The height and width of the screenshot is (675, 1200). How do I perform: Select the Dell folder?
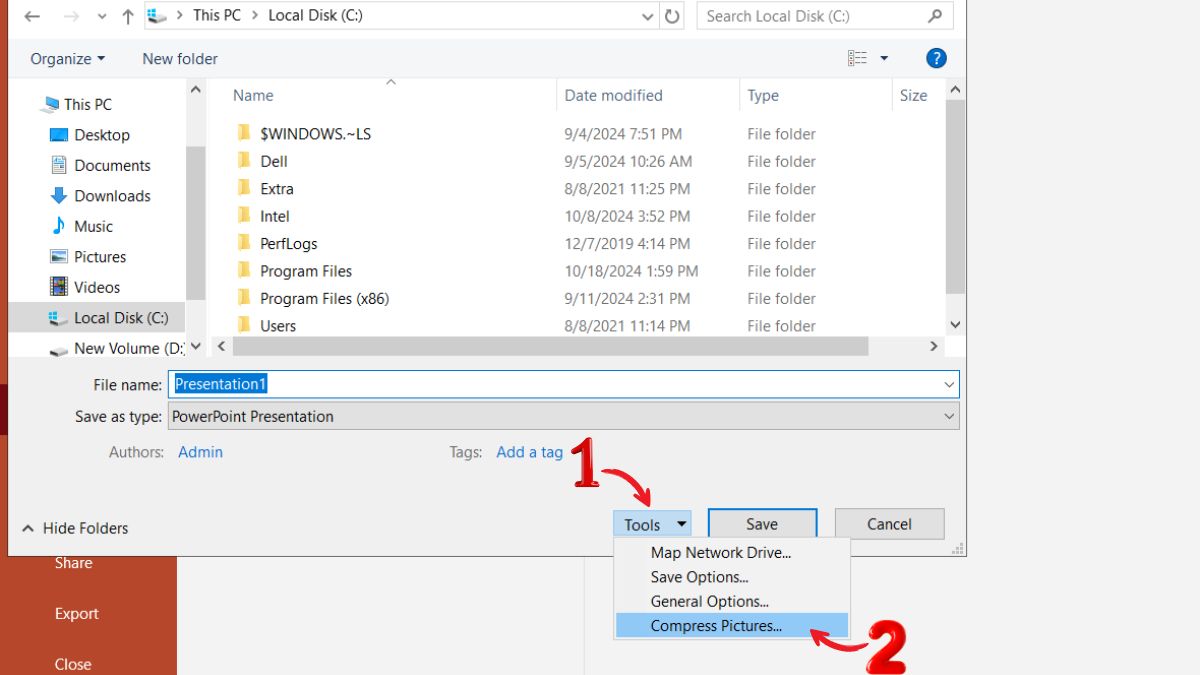coord(274,161)
